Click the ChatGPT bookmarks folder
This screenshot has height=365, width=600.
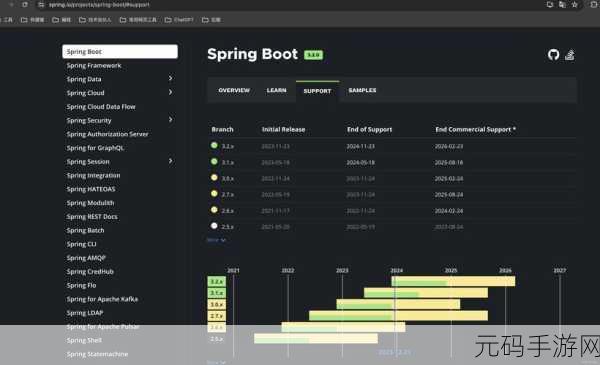(x=179, y=20)
